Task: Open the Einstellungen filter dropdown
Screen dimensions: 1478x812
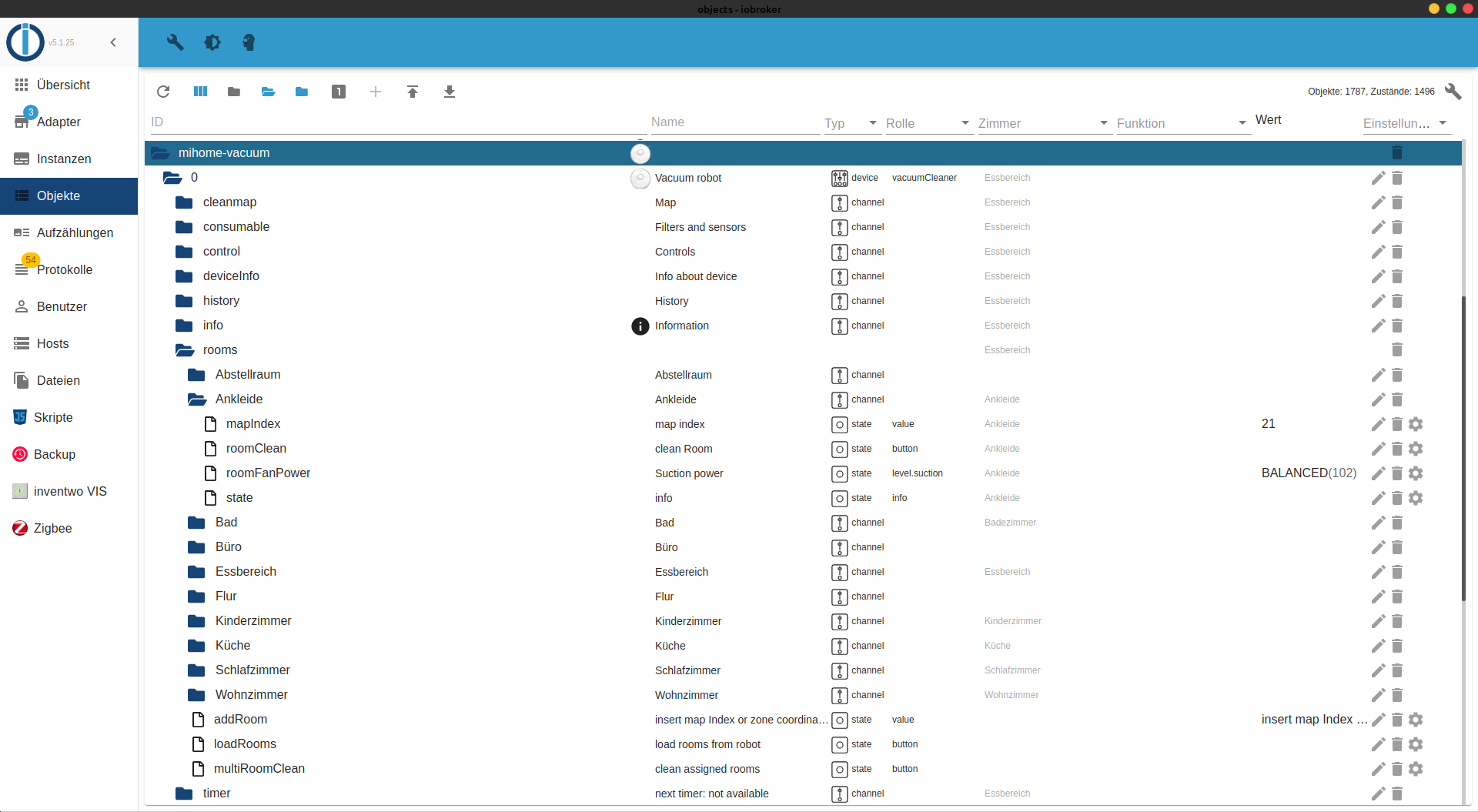Action: click(1407, 123)
